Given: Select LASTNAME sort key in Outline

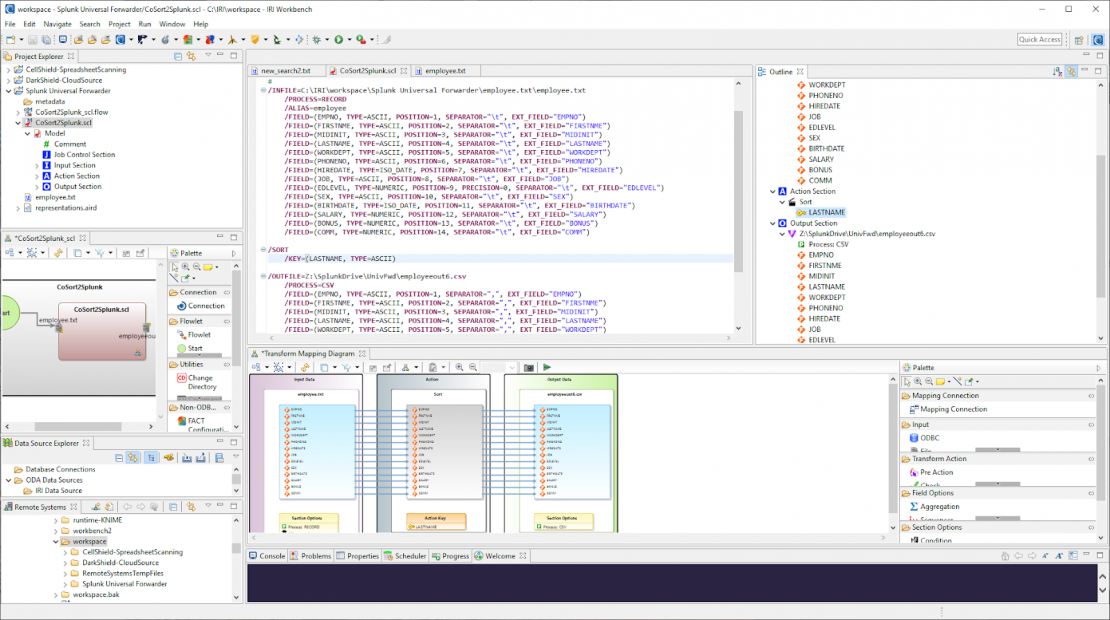Looking at the screenshot, I should (821, 212).
